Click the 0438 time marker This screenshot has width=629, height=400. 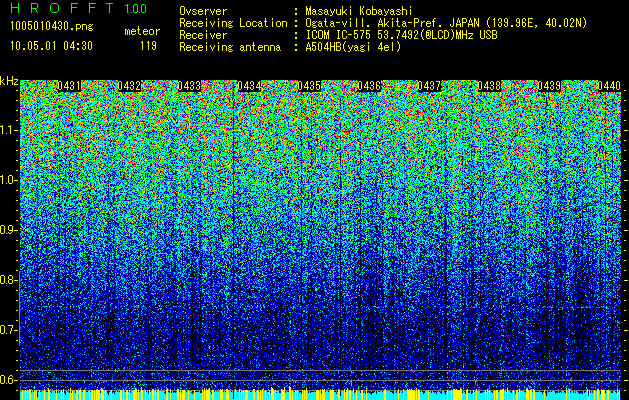pyautogui.click(x=489, y=86)
